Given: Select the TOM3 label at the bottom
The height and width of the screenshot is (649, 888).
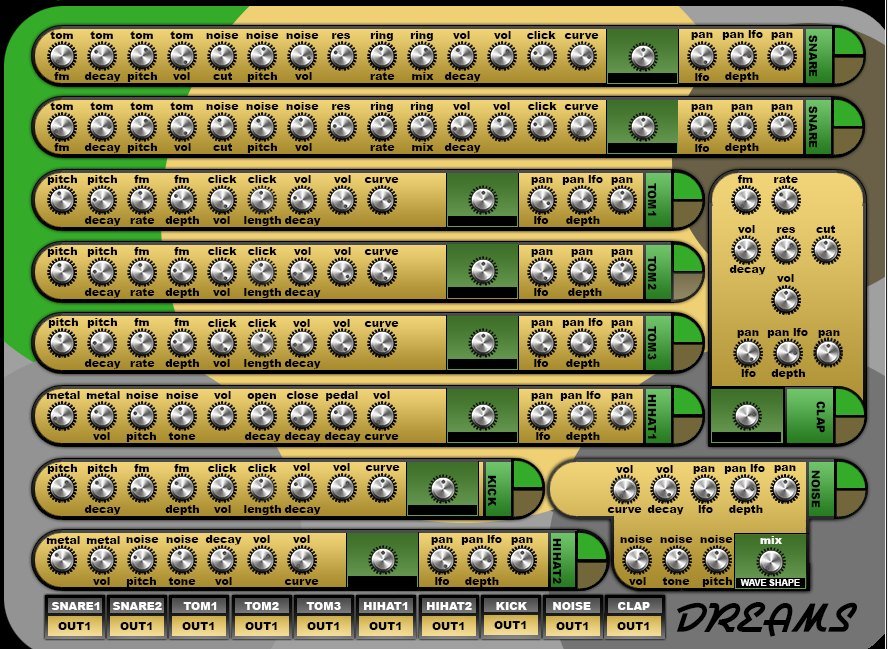Looking at the screenshot, I should point(323,606).
